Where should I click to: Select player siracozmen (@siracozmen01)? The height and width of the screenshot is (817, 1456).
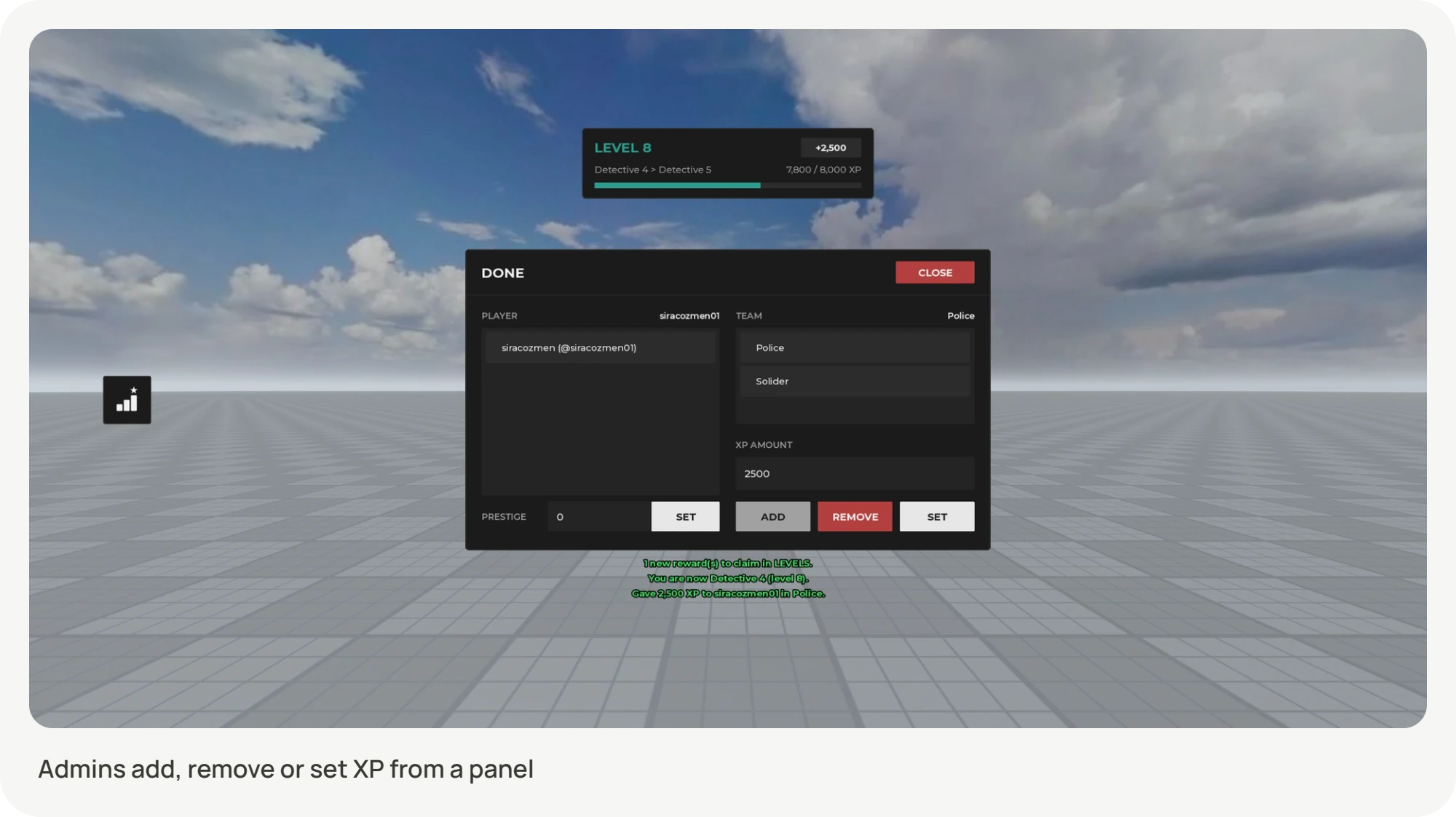(x=601, y=347)
